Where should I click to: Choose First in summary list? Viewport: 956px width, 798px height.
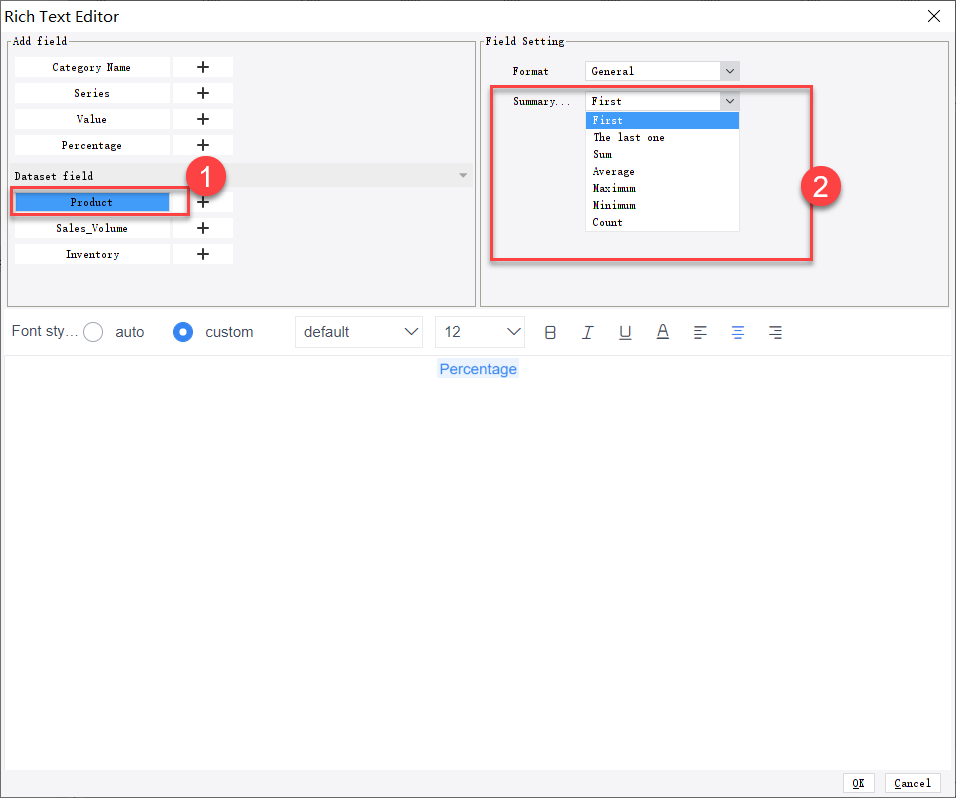coord(662,121)
